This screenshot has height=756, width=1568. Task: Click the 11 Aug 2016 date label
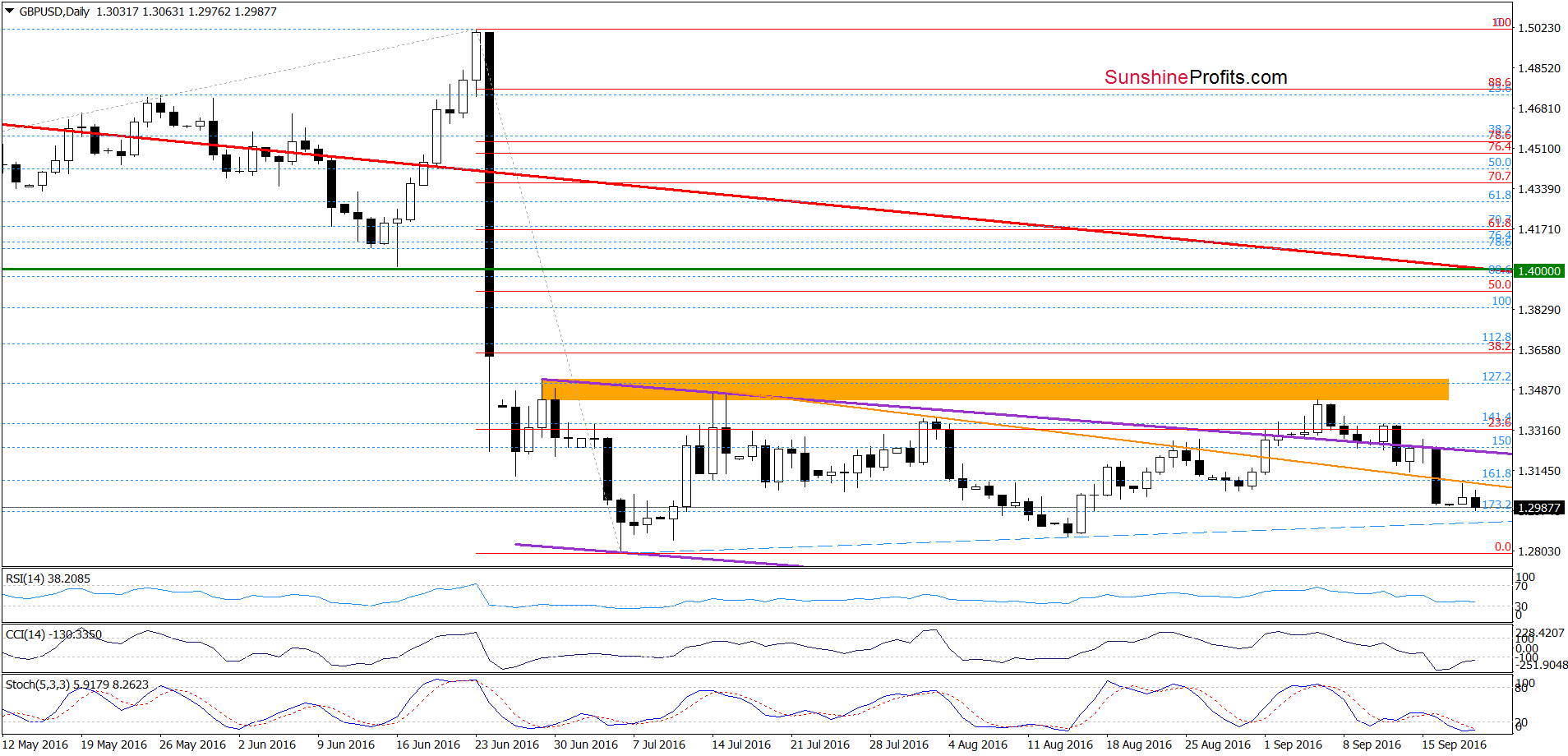1060,744
